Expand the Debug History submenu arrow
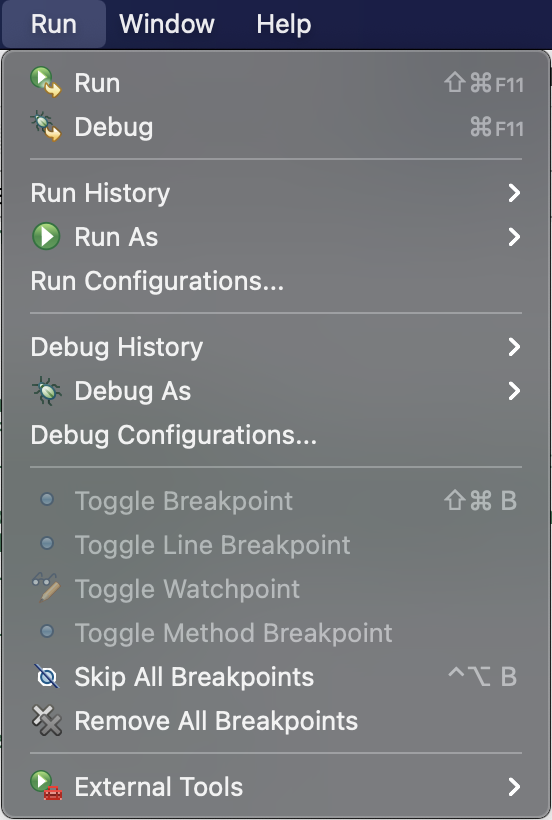Viewport: 552px width, 820px height. tap(514, 347)
